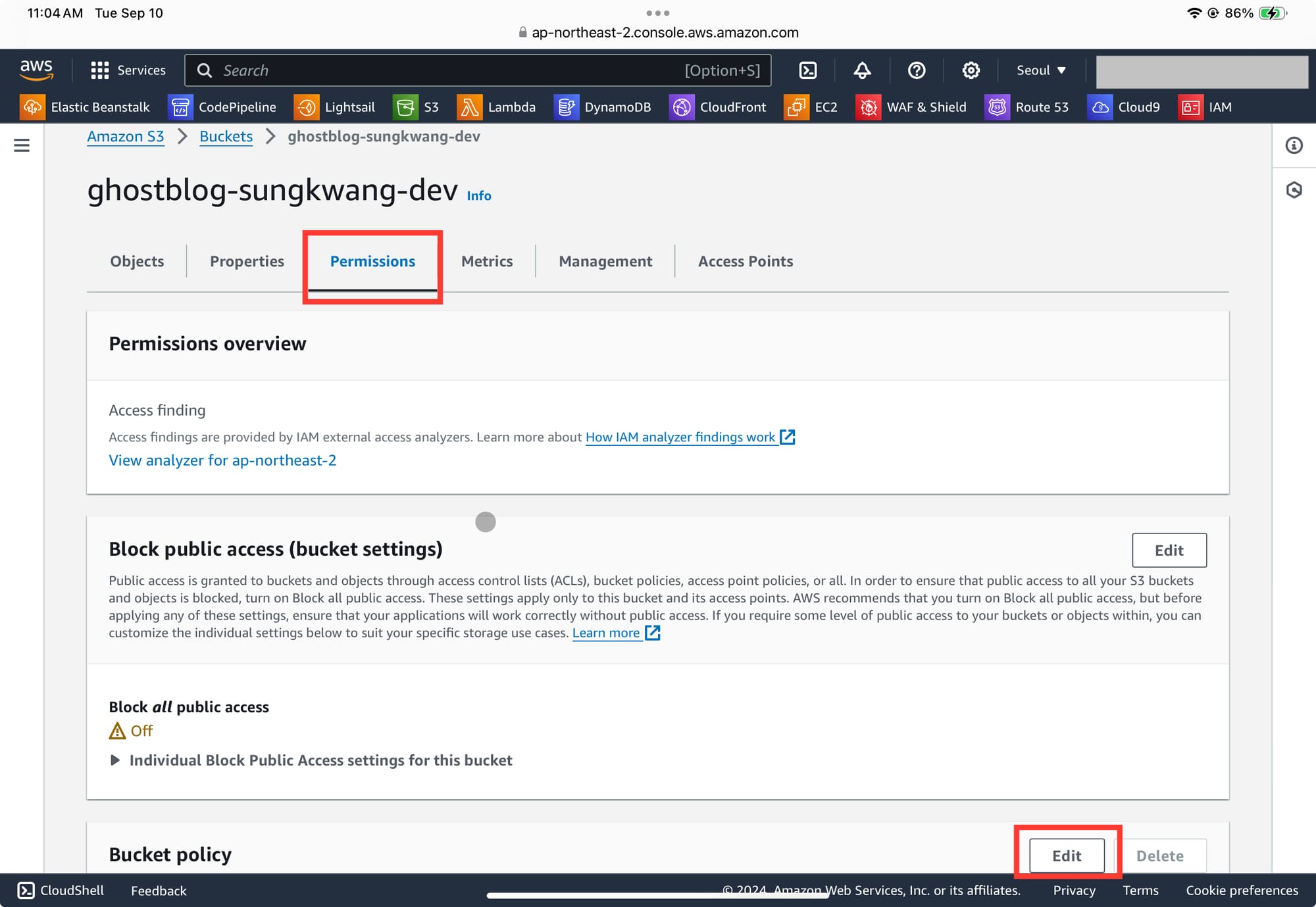Switch to the Objects tab

137,261
